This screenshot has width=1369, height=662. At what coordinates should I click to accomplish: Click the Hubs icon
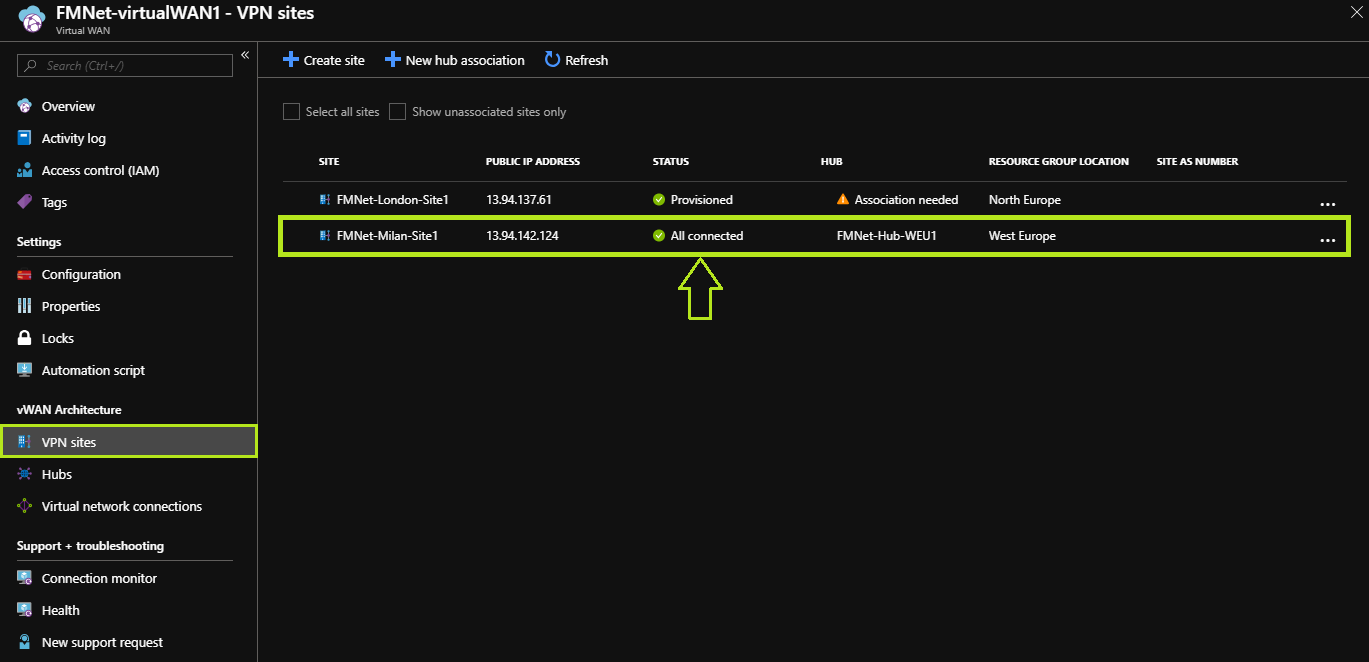[x=25, y=474]
